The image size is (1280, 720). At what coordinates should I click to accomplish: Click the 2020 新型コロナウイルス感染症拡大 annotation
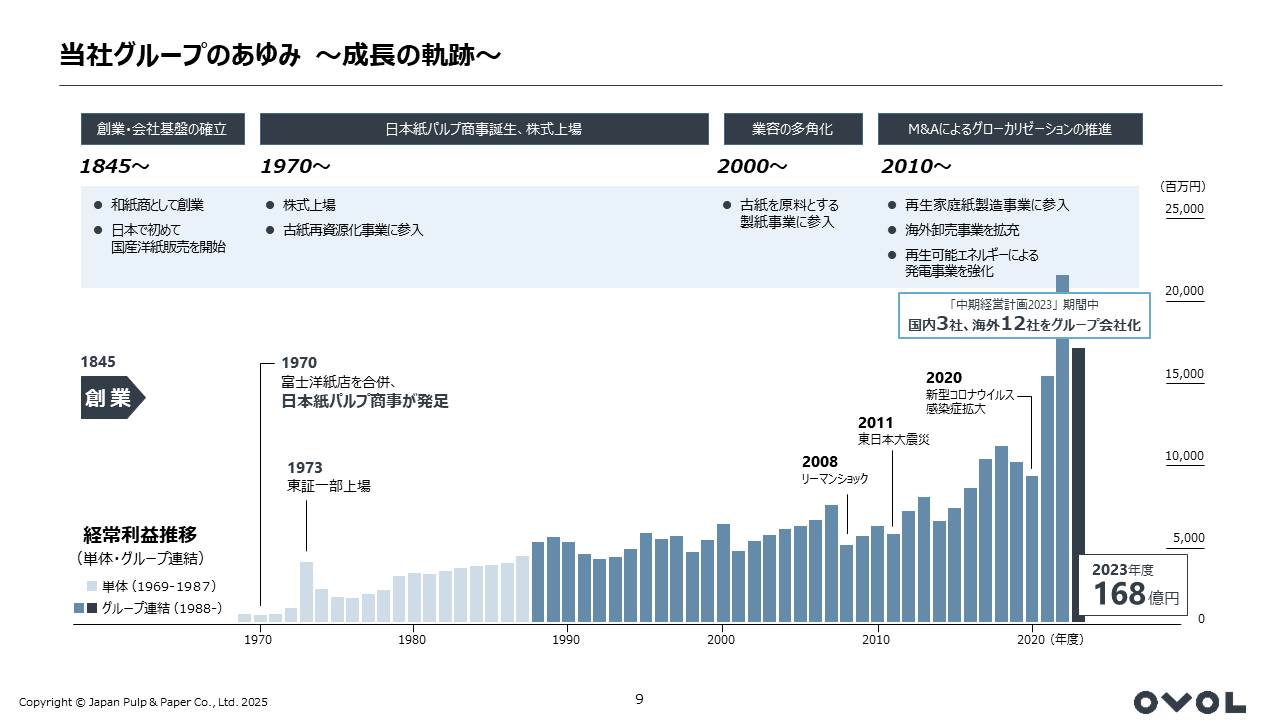point(970,393)
